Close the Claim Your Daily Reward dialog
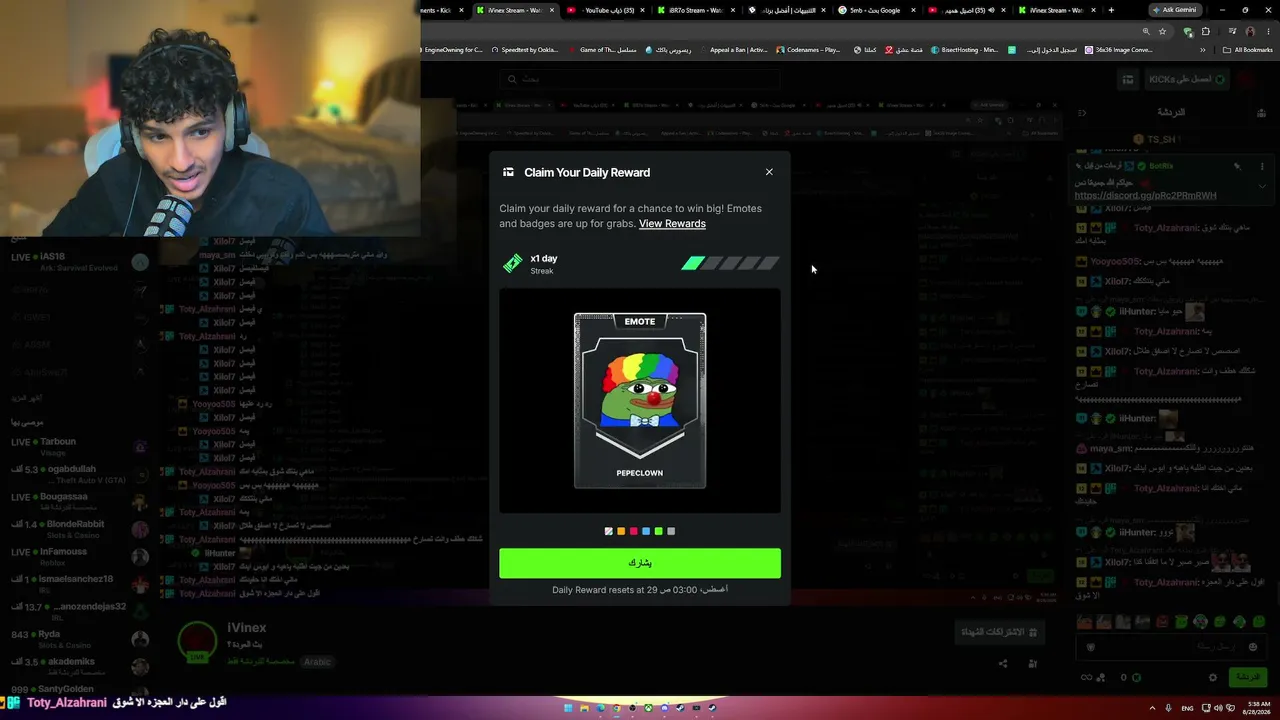Image resolution: width=1280 pixels, height=720 pixels. tap(769, 172)
